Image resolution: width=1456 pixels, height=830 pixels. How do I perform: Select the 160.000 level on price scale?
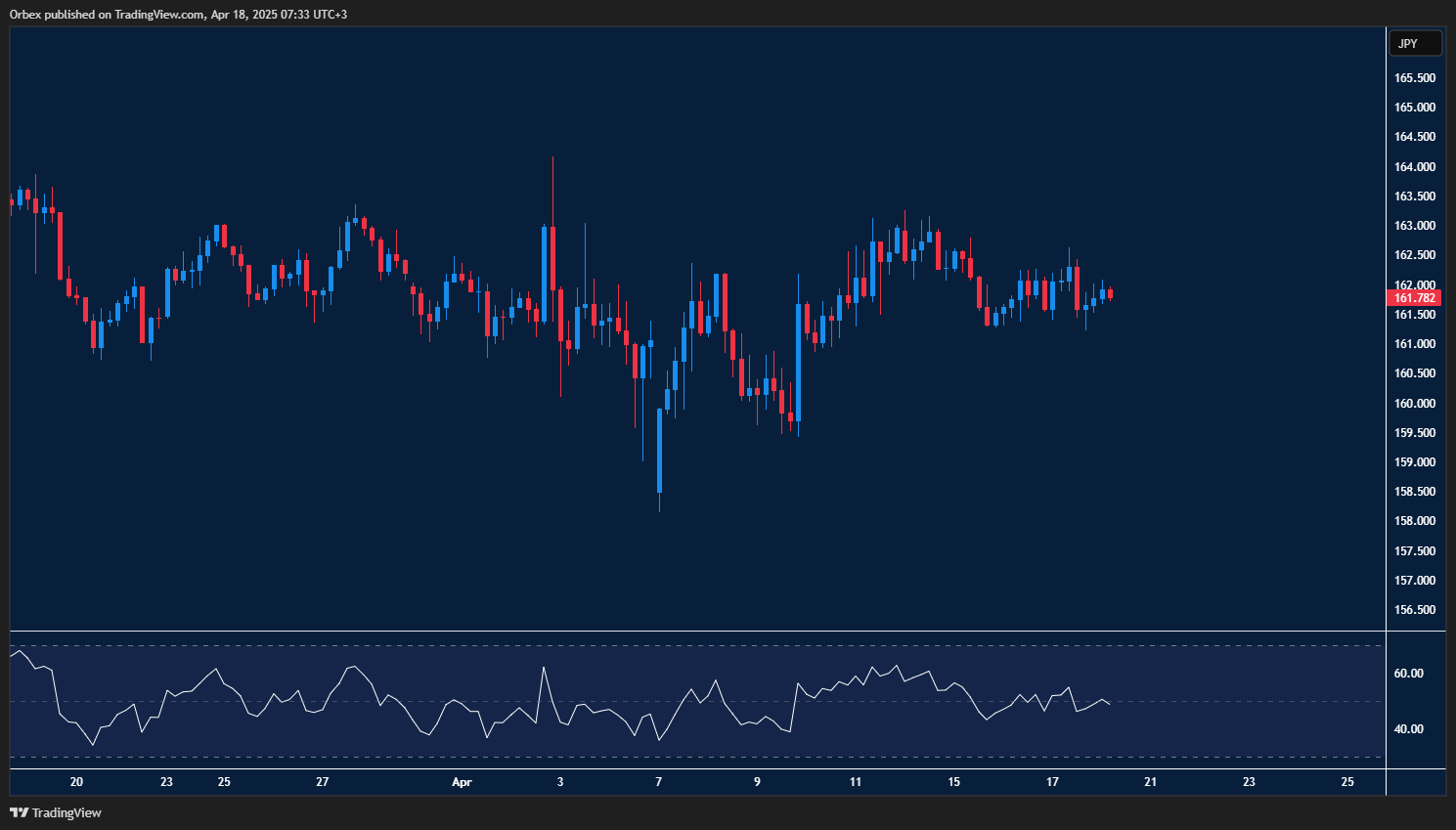point(1414,403)
